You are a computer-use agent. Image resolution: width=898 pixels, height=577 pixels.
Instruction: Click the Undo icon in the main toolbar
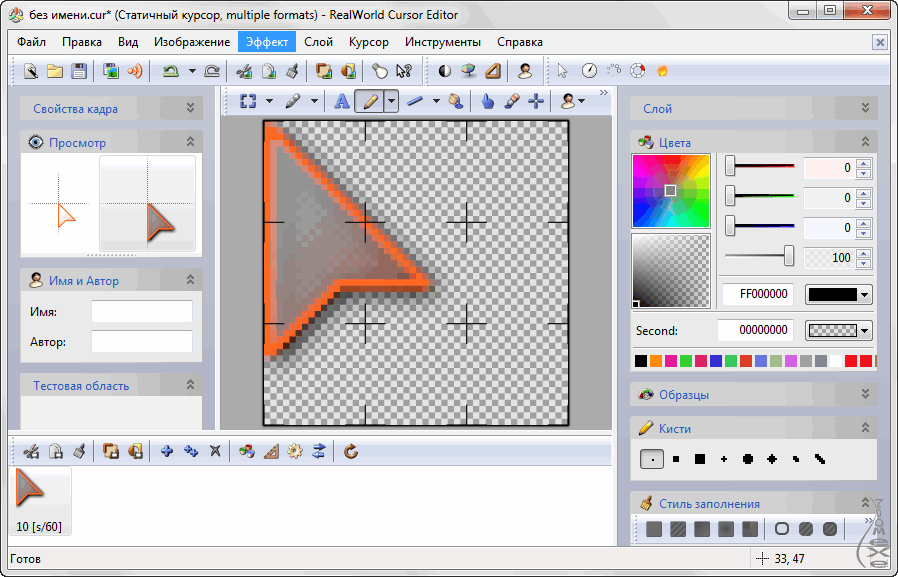[x=170, y=71]
